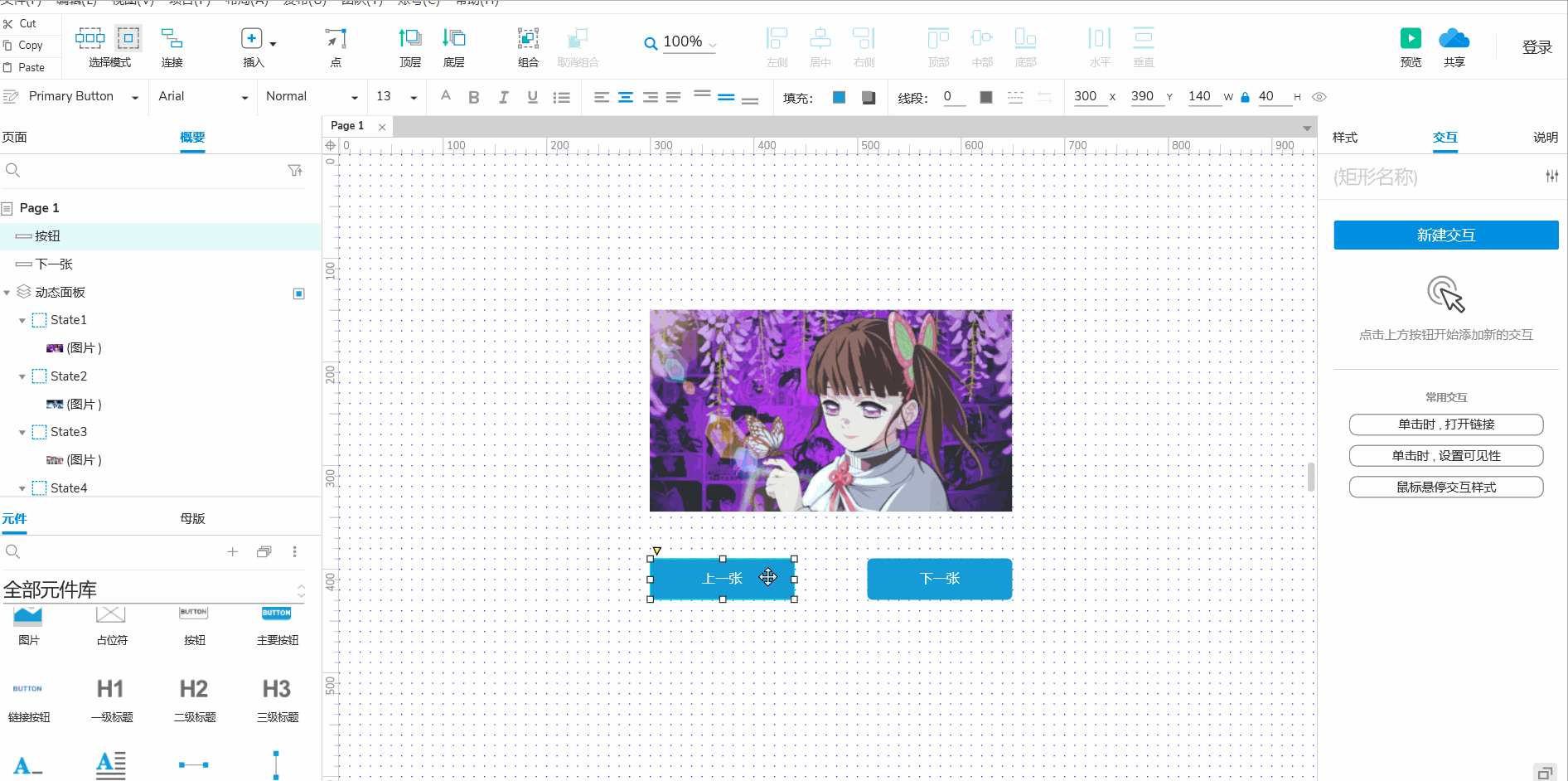The image size is (1568, 781).
Task: Open the gray fill image swatch
Action: point(869,98)
